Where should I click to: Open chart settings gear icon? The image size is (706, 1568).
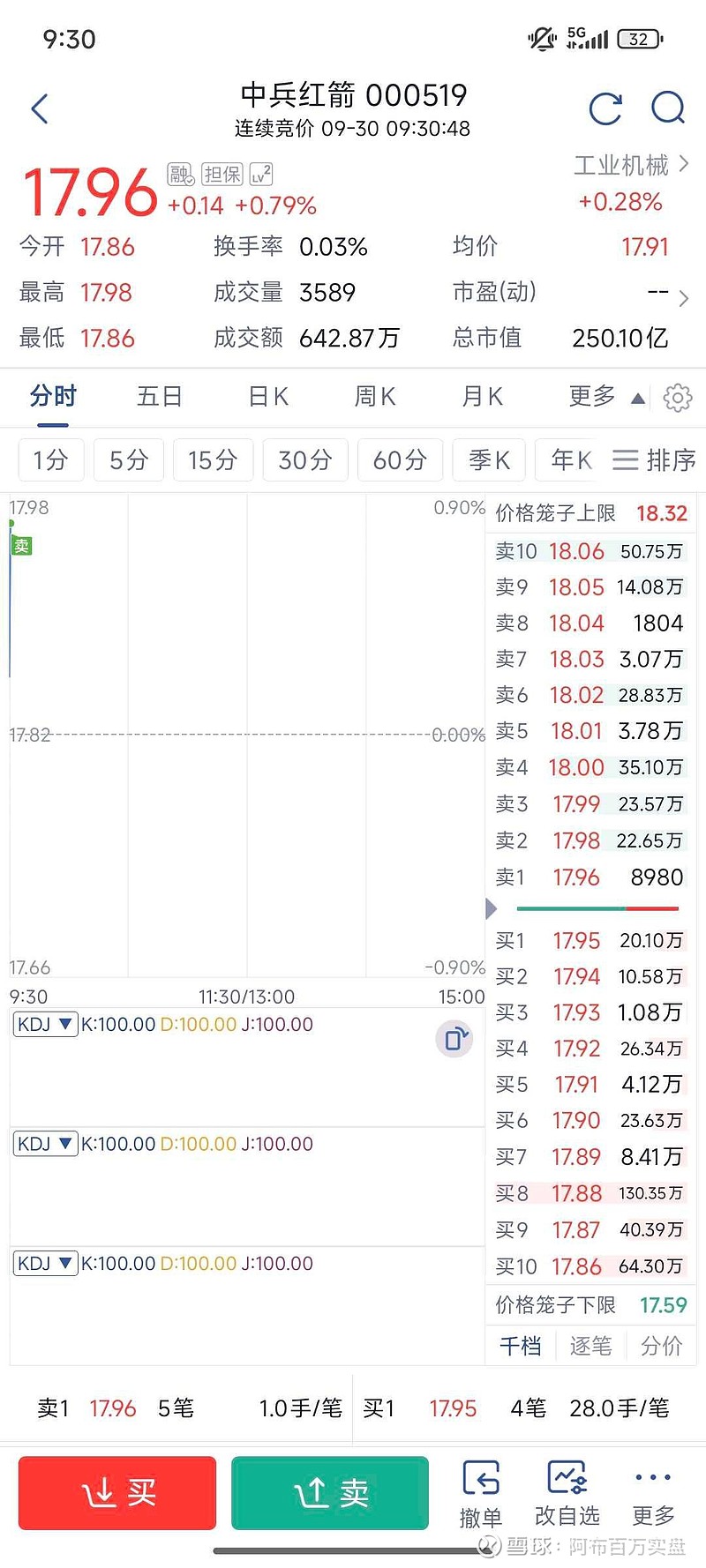point(678,398)
